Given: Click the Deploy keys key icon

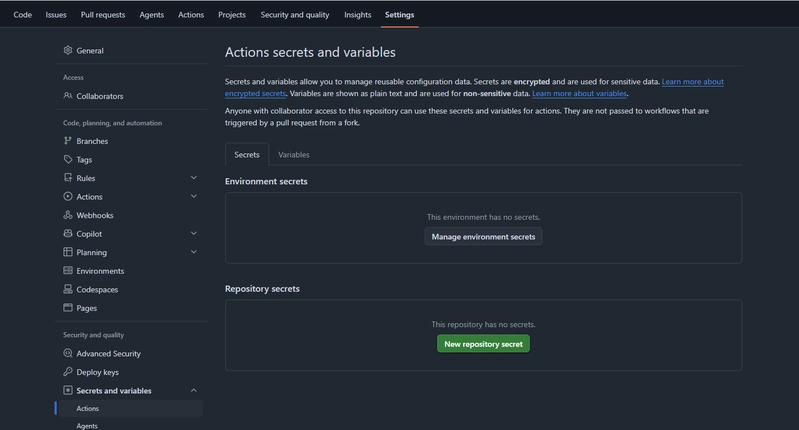Looking at the screenshot, I should [x=68, y=371].
